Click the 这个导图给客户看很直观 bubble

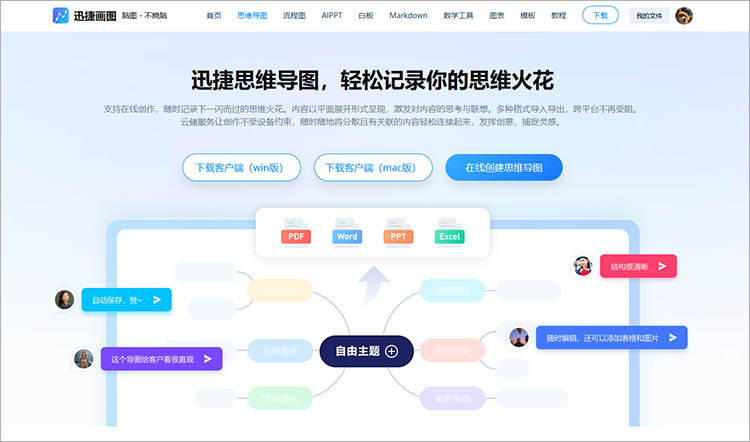tap(161, 358)
